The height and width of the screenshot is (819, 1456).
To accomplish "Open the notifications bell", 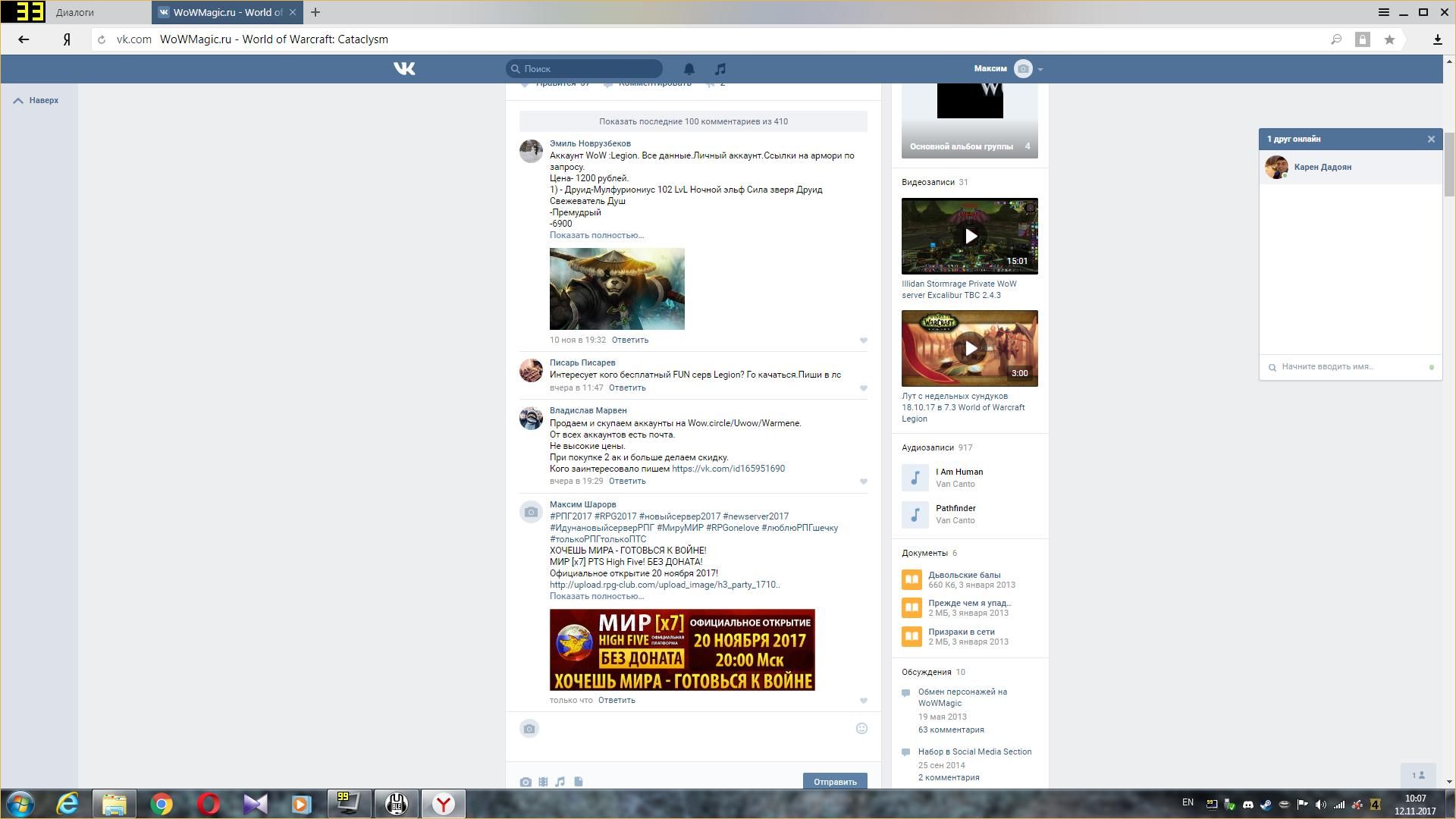I will coord(689,69).
